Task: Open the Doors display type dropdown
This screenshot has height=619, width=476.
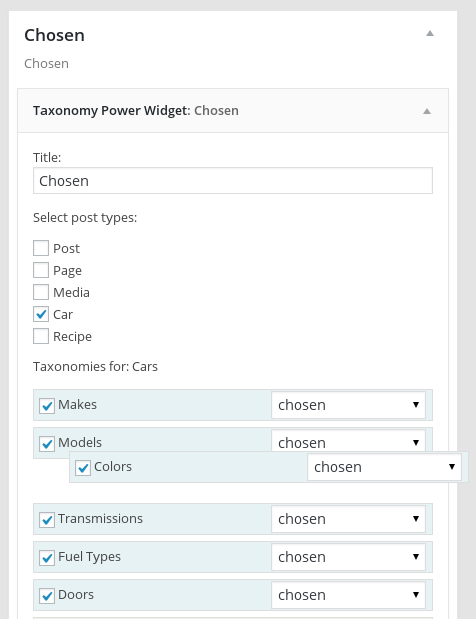Action: pos(349,595)
